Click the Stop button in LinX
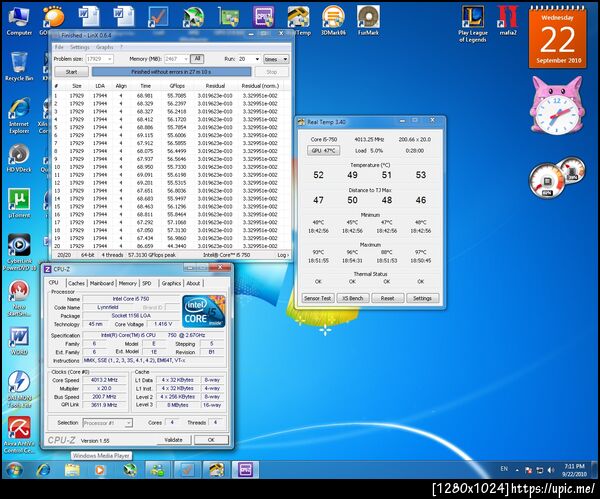 point(272,72)
